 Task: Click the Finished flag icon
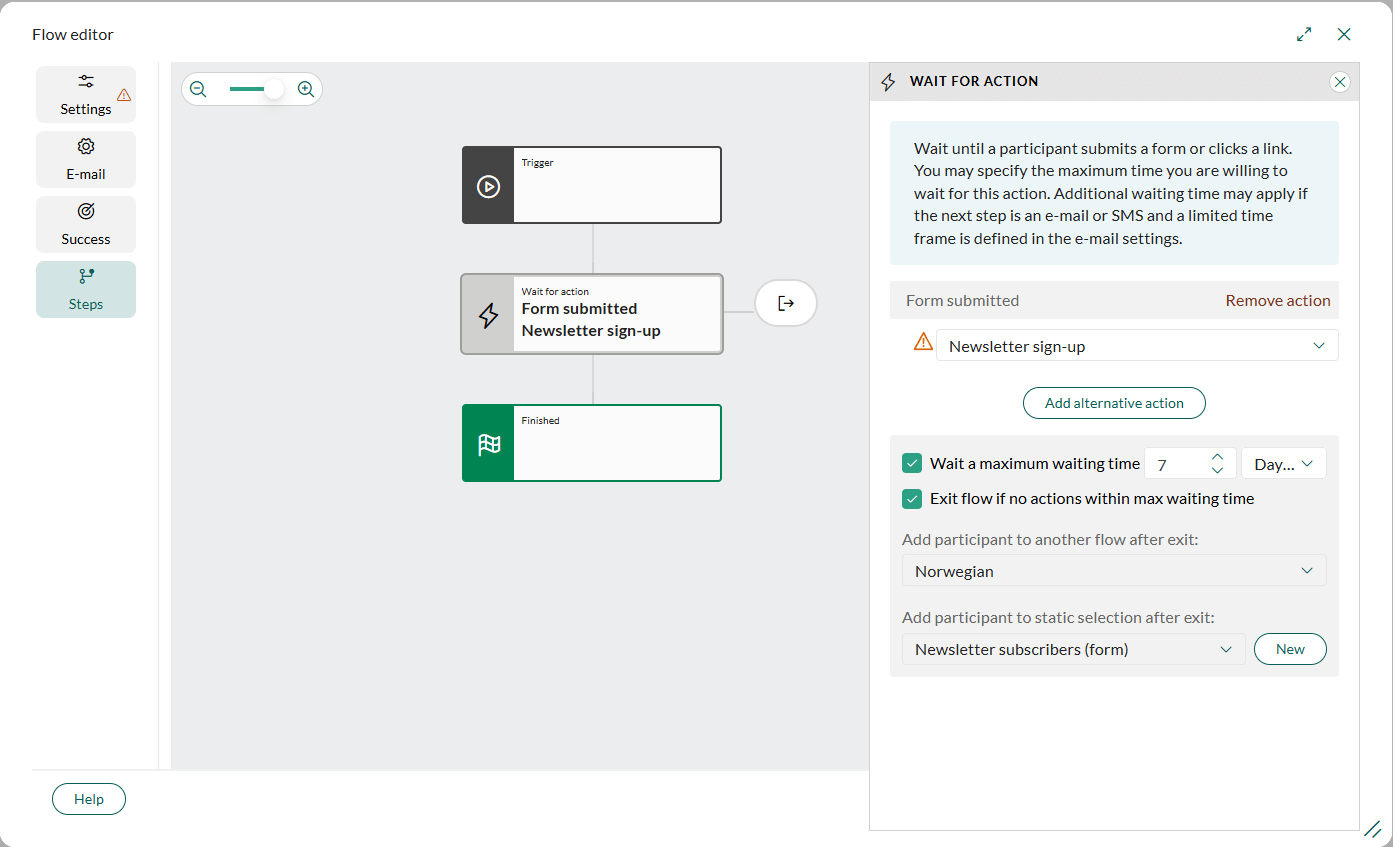(x=488, y=443)
